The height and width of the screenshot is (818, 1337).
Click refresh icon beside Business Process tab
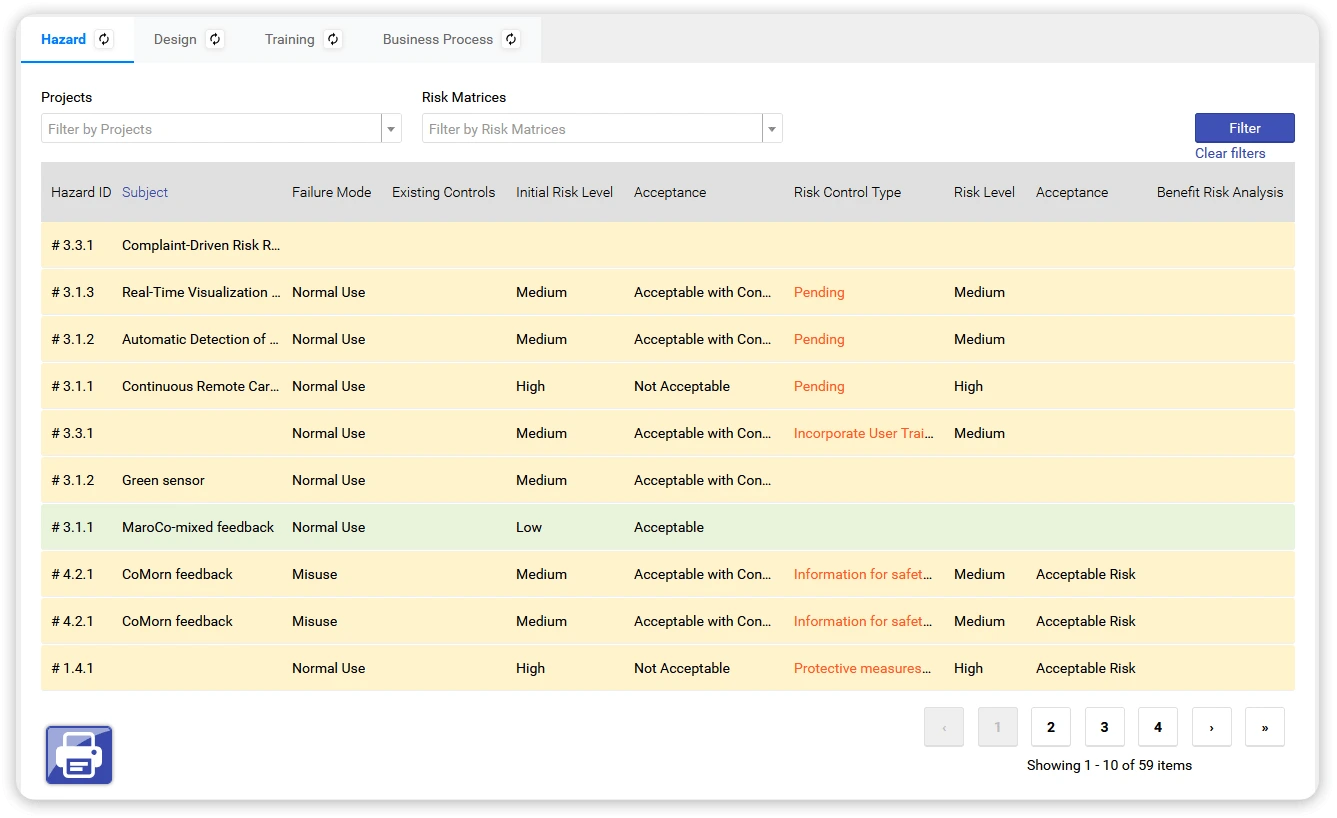click(511, 39)
